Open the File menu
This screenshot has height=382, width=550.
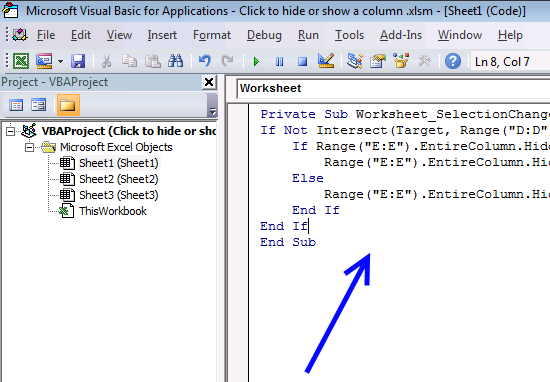[x=46, y=35]
